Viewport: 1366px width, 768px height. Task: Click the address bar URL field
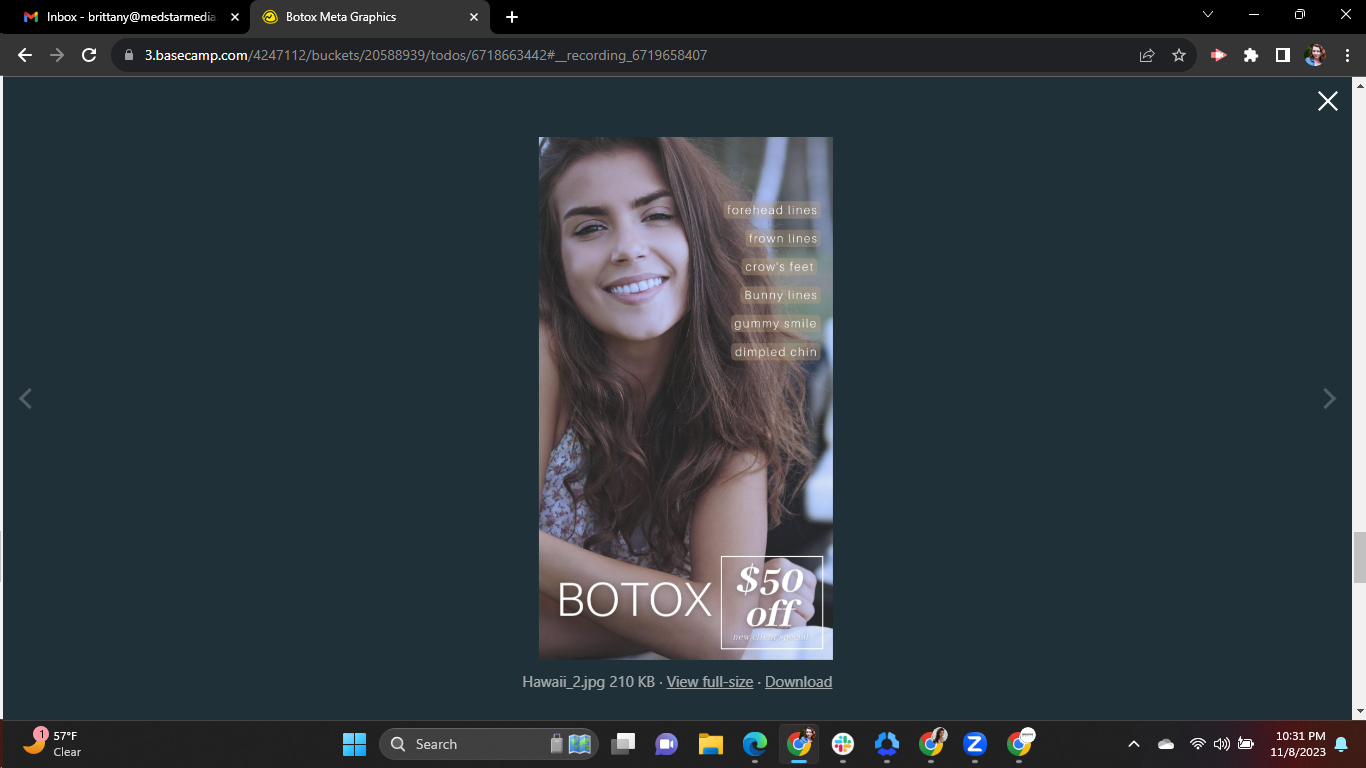click(x=630, y=55)
